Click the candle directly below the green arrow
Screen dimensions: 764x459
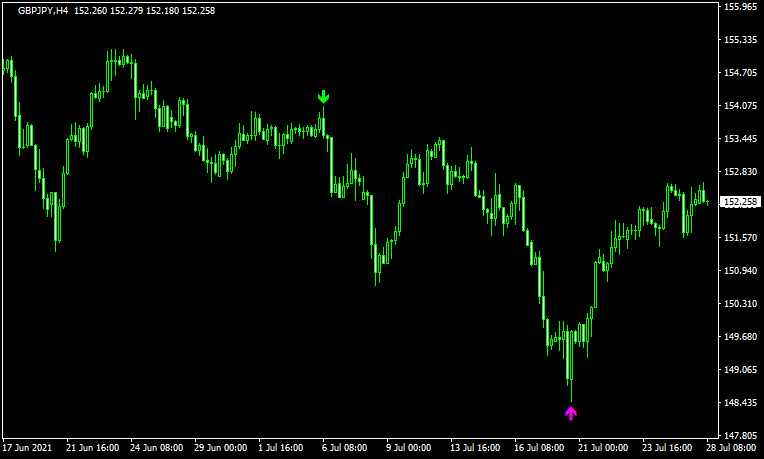323,124
